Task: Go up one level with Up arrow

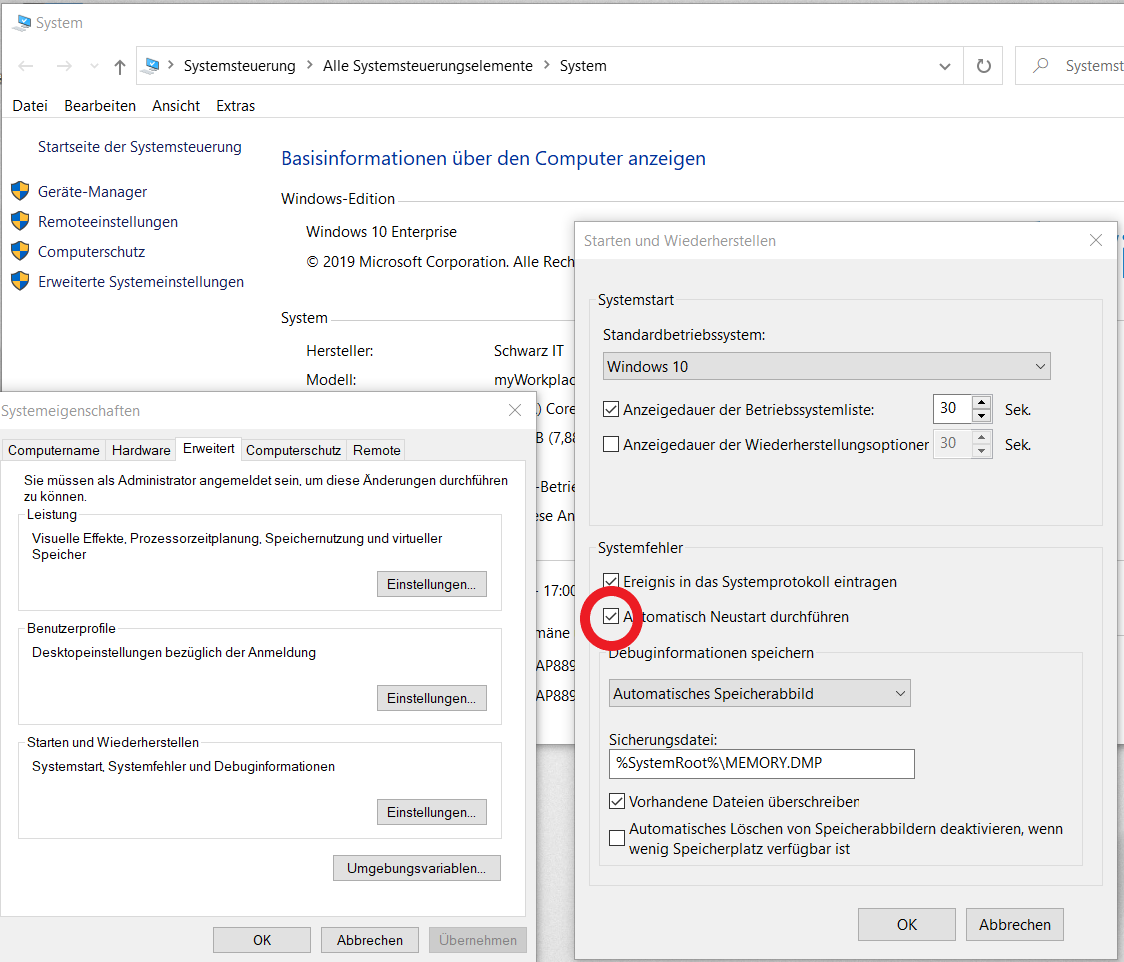Action: (x=120, y=67)
